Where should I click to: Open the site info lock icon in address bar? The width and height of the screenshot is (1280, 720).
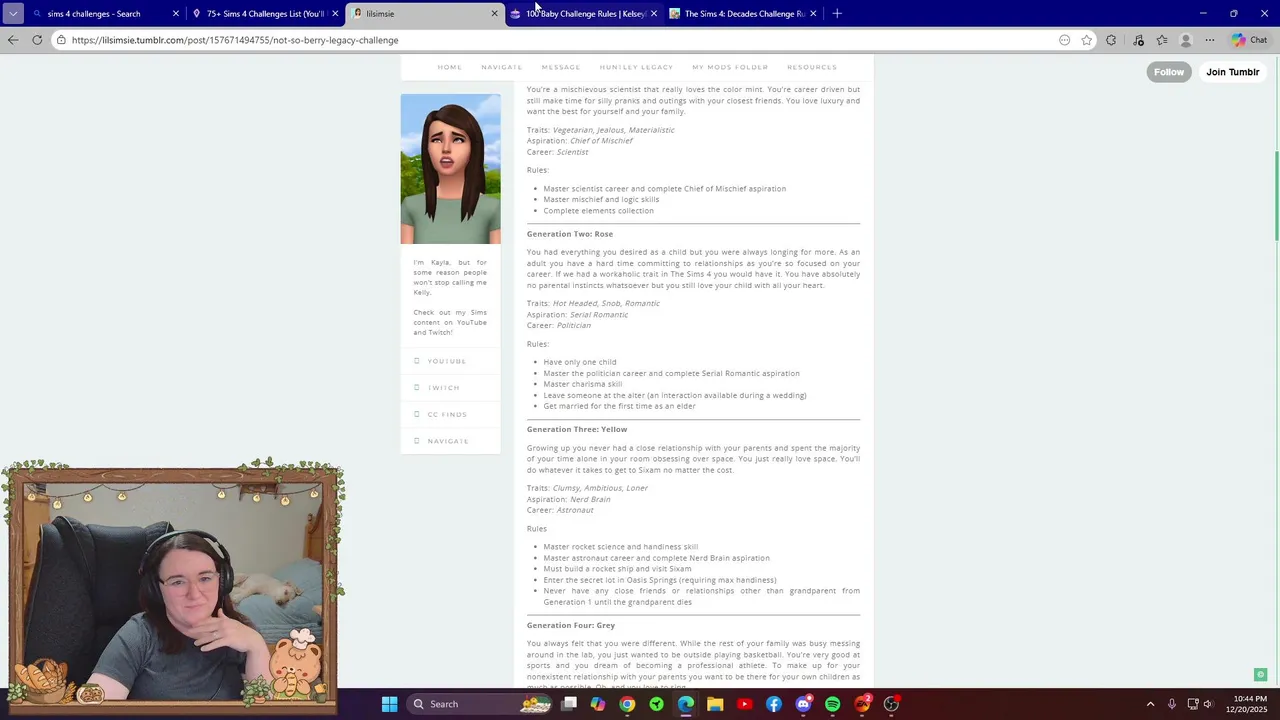(x=61, y=40)
